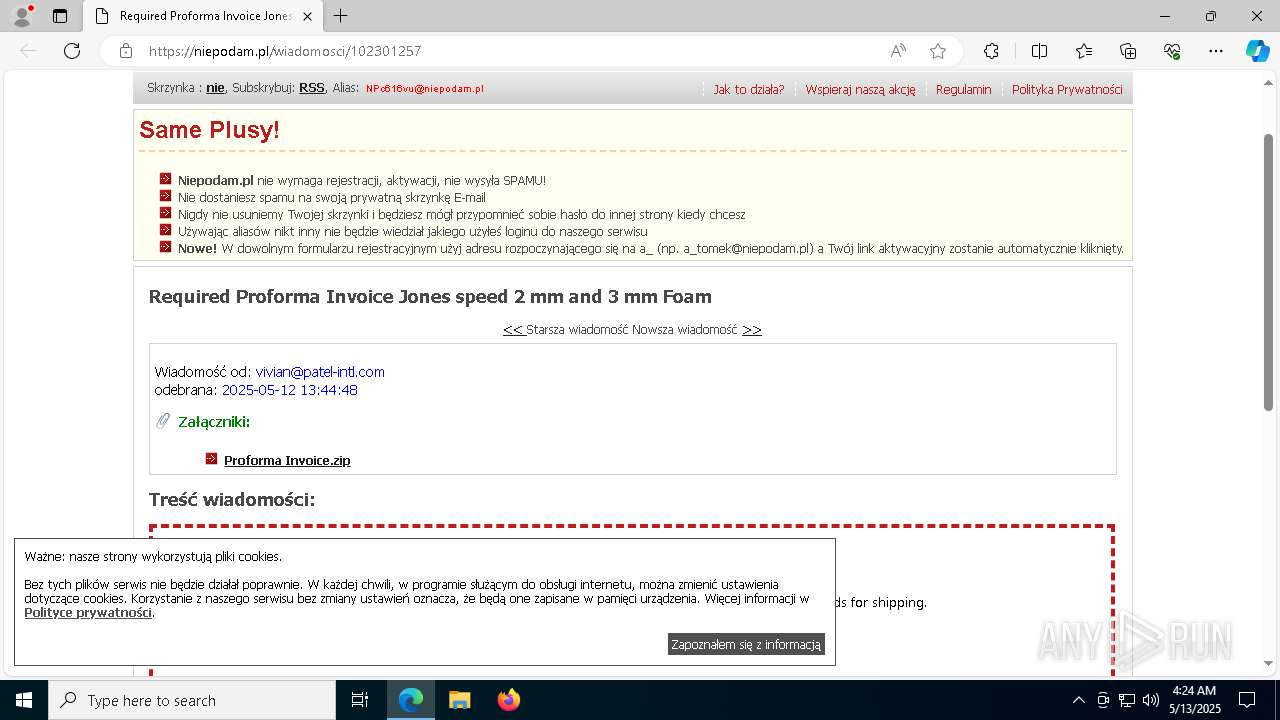Click the 'nie' mailbox link
1280x720 pixels.
pos(215,88)
